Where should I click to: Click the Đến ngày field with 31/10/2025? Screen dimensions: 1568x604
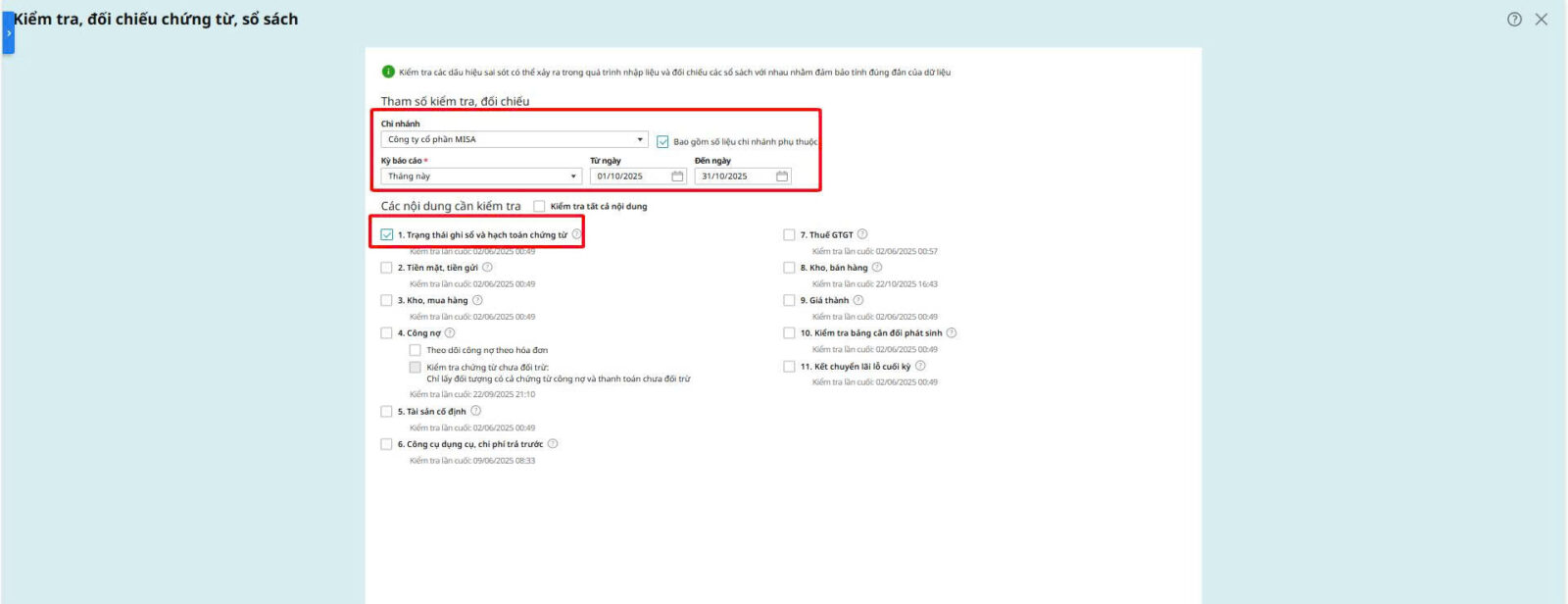[743, 176]
